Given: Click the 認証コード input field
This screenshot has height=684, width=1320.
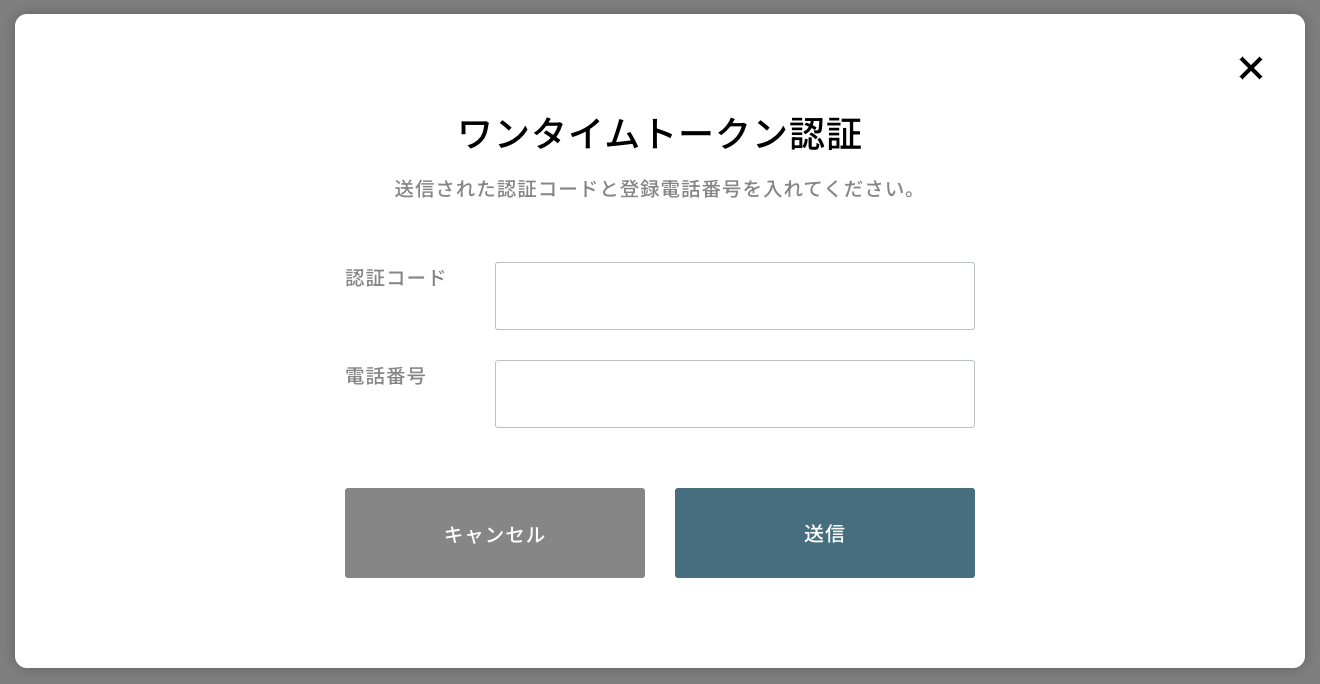Looking at the screenshot, I should tap(734, 296).
